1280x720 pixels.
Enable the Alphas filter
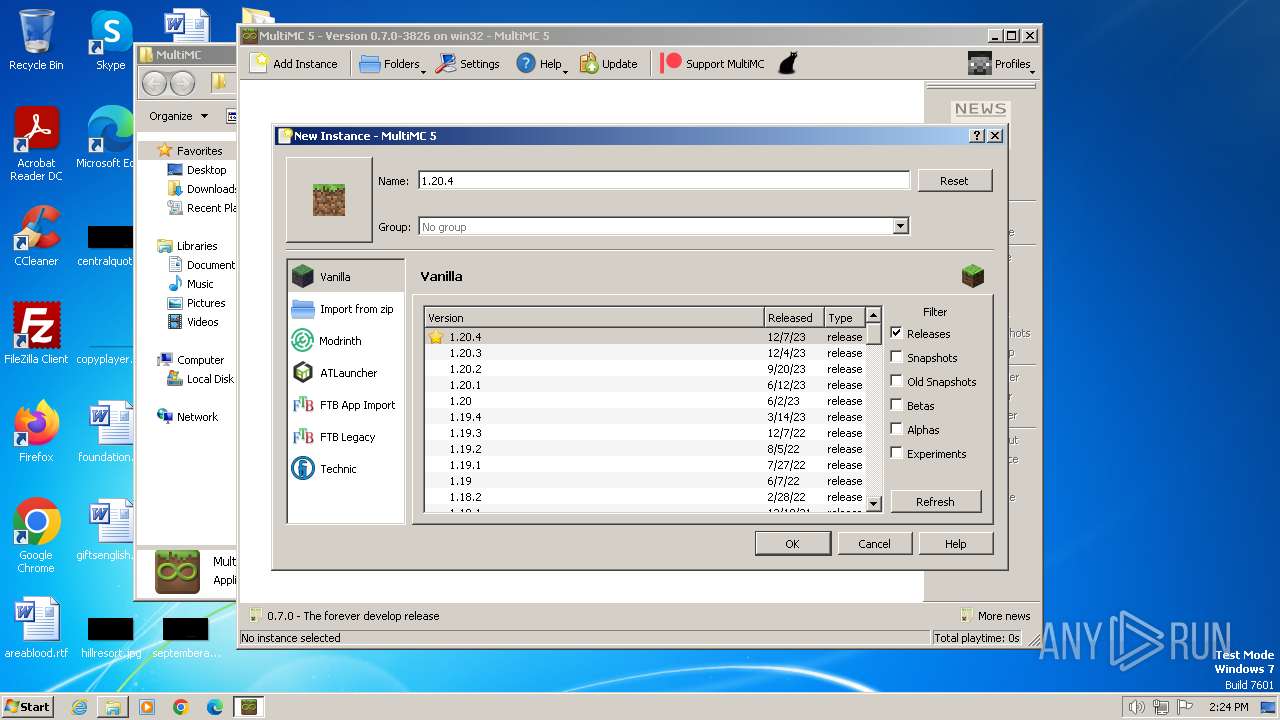click(x=897, y=429)
